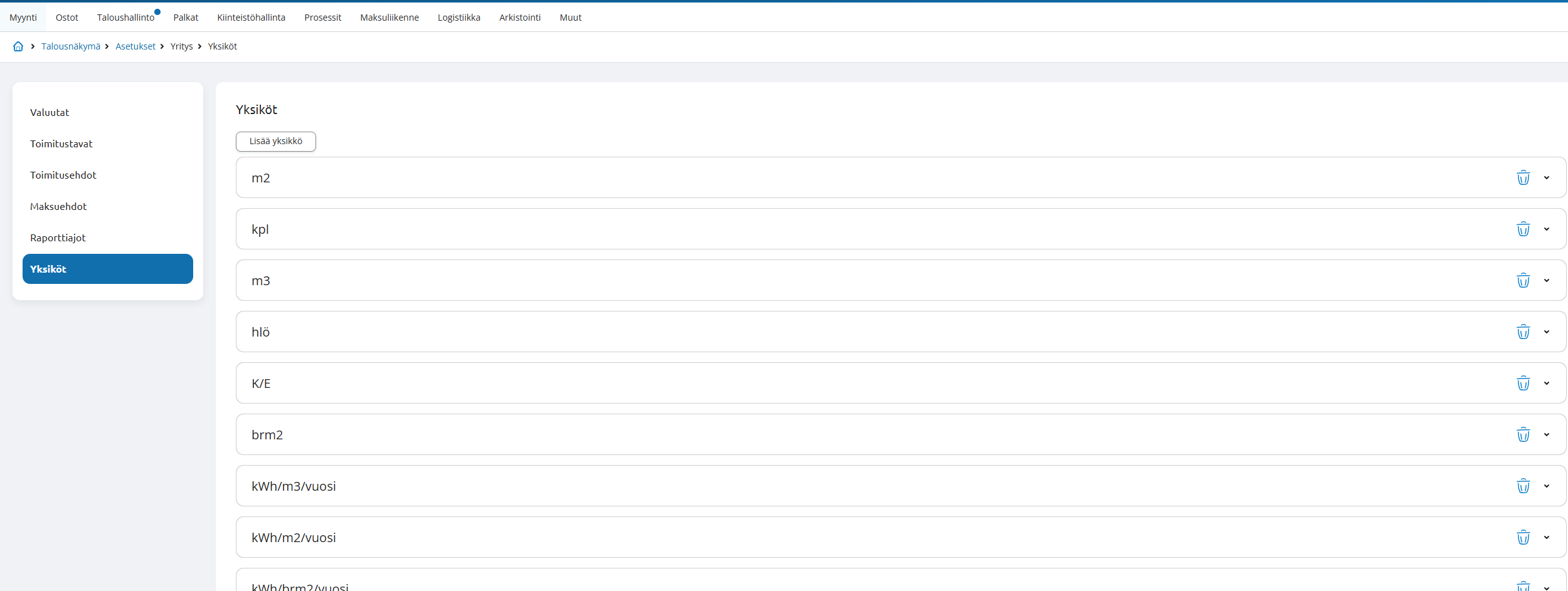
Task: Open the Palkat menu
Action: [186, 18]
